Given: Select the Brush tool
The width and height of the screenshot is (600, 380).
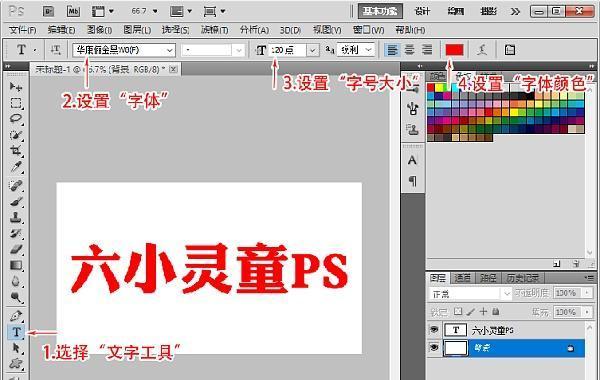Looking at the screenshot, I should click(16, 202).
